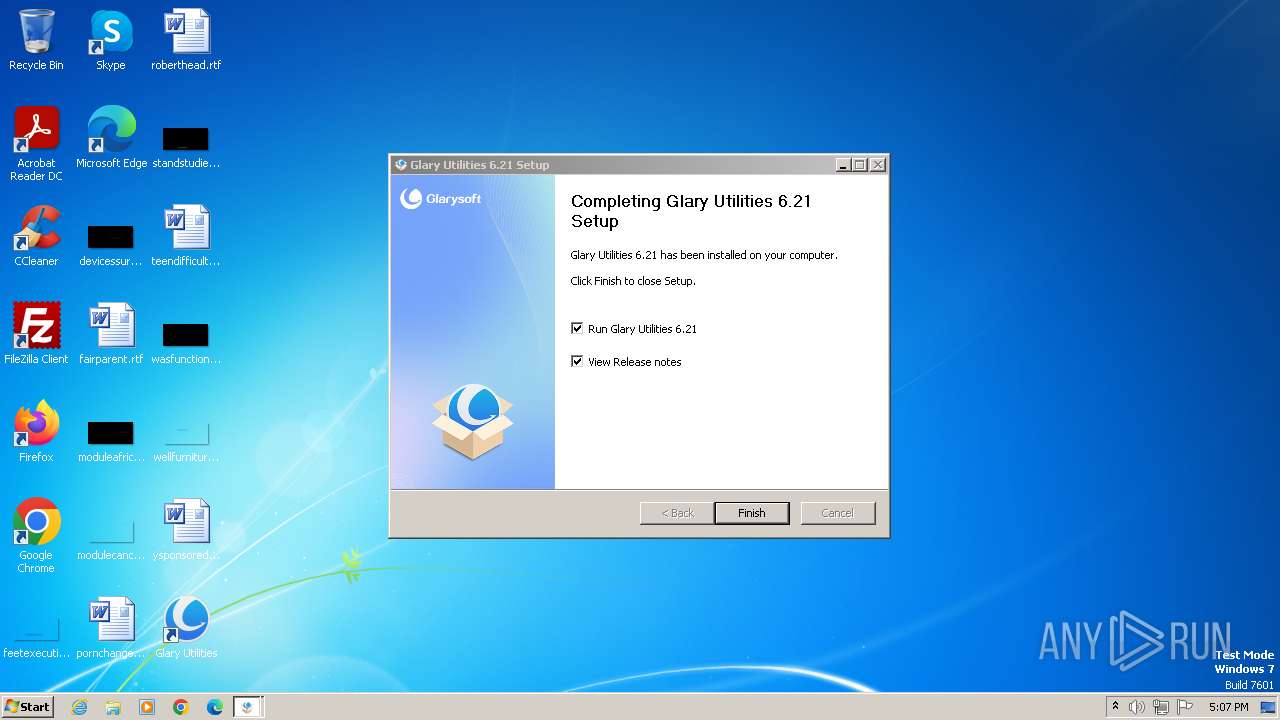This screenshot has height=720, width=1280.
Task: Minimize the Glary Utilities Setup window
Action: [843, 165]
